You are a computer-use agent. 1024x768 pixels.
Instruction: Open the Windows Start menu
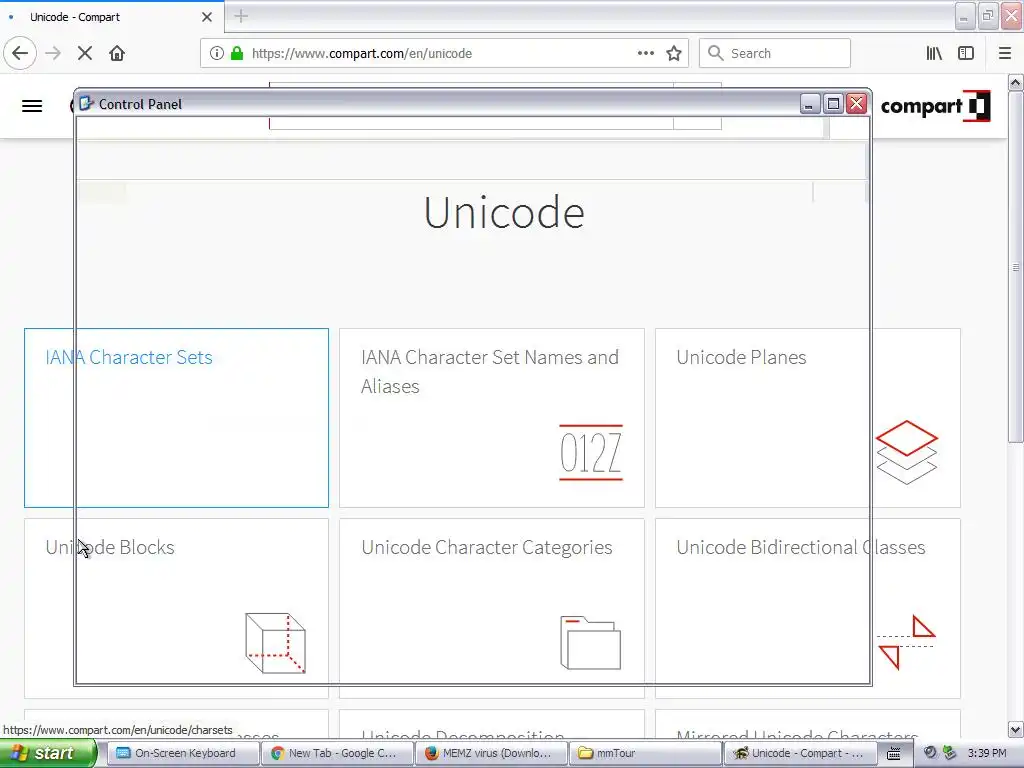tap(48, 753)
